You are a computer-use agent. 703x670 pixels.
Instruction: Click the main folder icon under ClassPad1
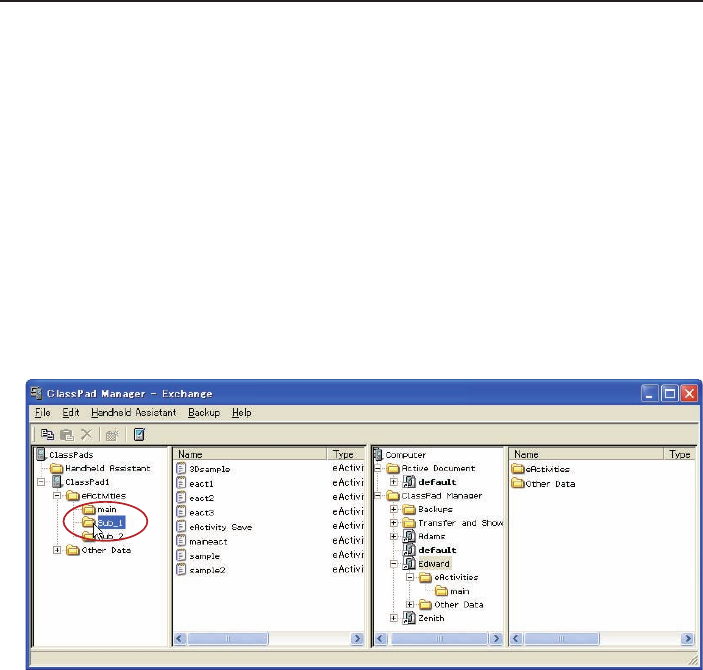coord(89,509)
